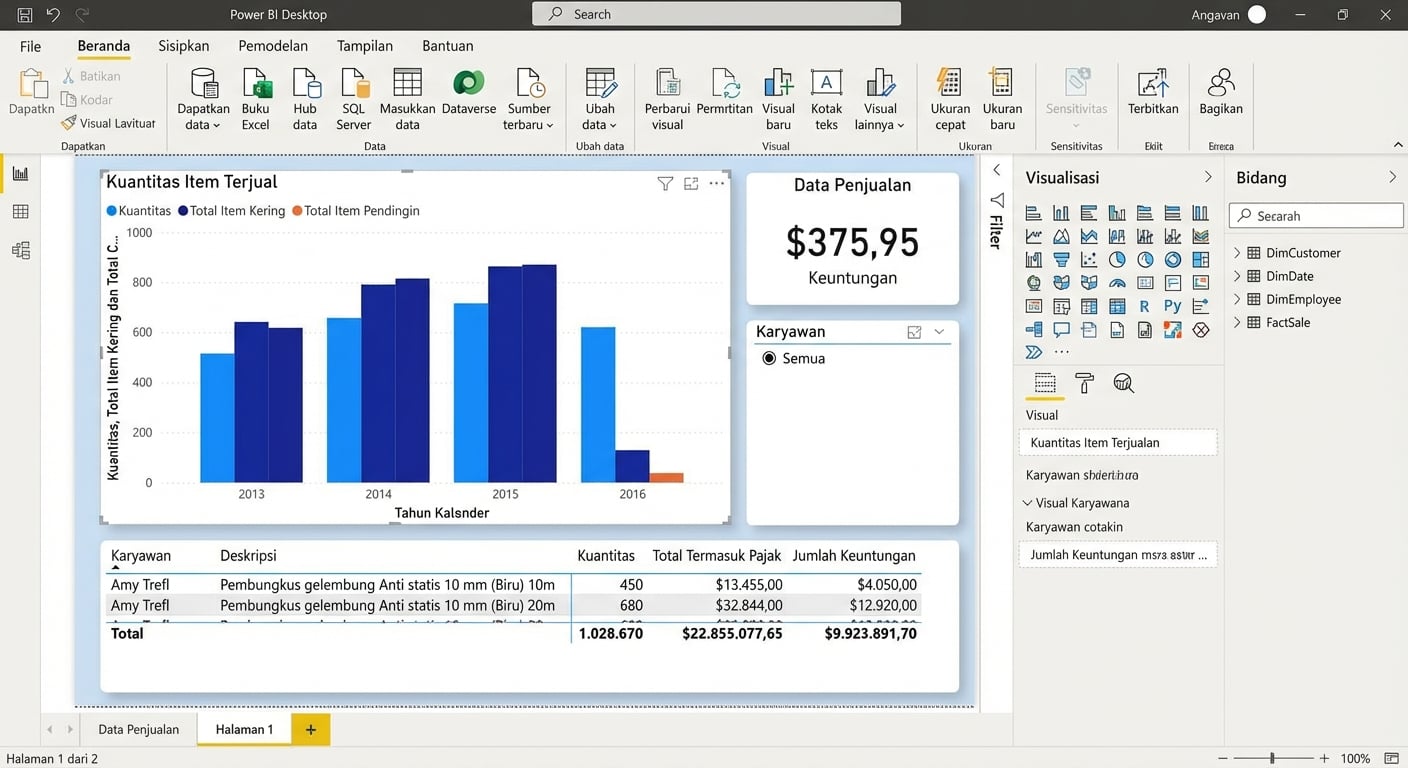
Task: Expand the FactSale table fields
Action: click(1237, 322)
